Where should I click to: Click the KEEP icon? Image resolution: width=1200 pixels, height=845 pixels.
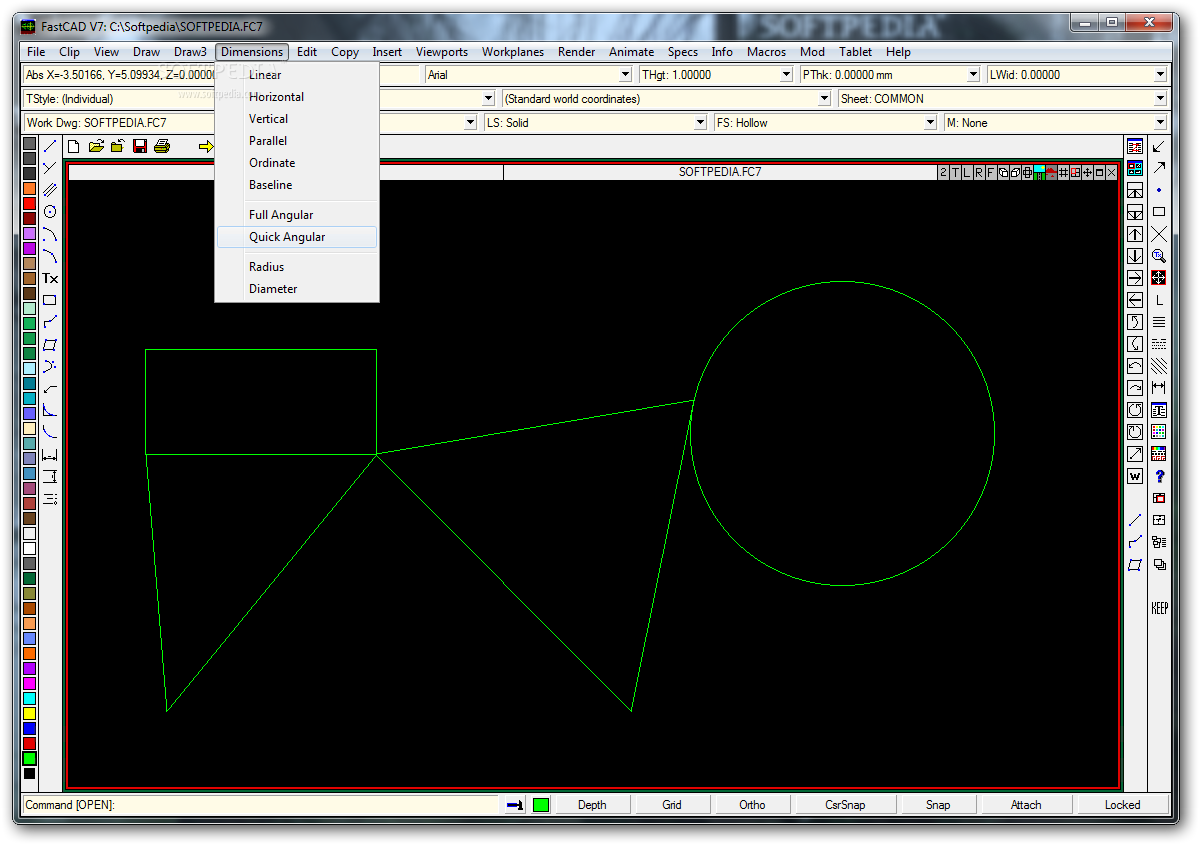pos(1159,608)
